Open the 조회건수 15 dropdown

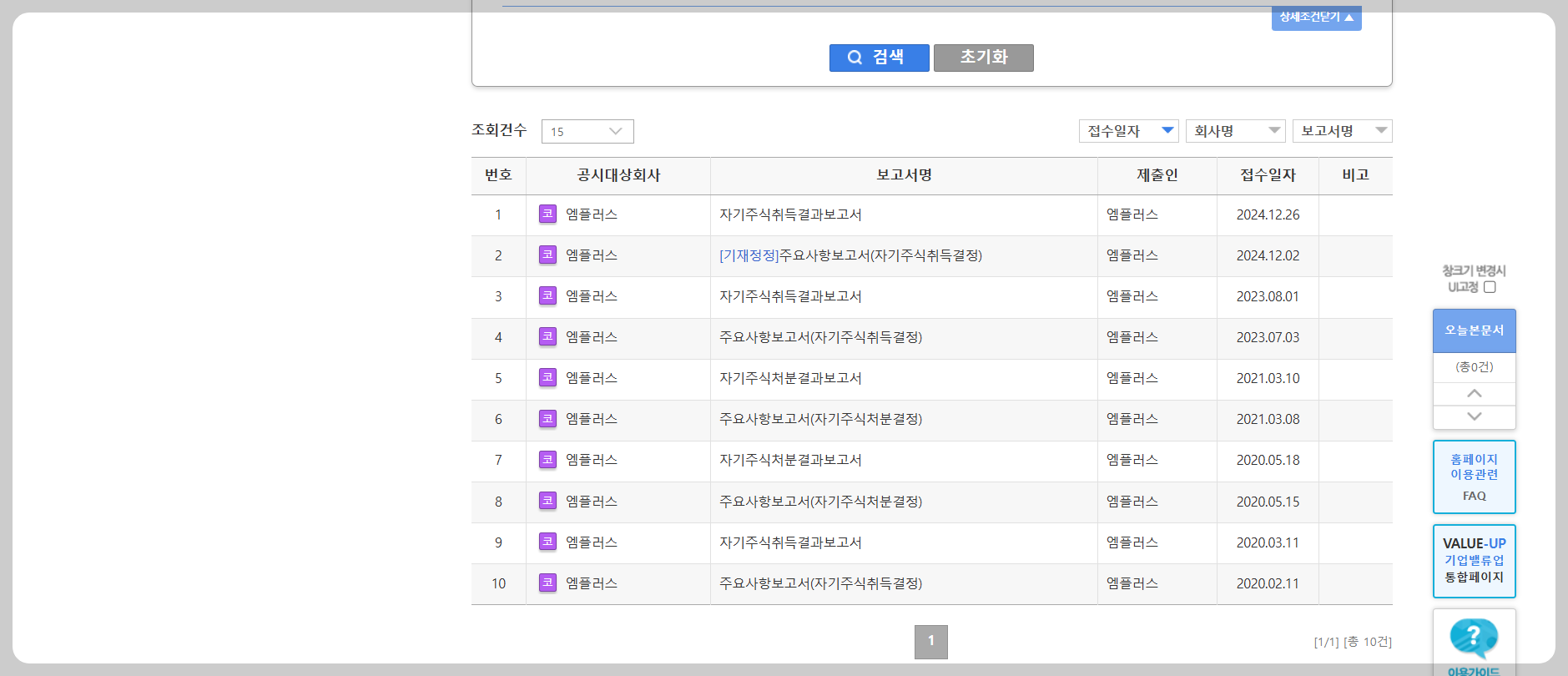(587, 131)
